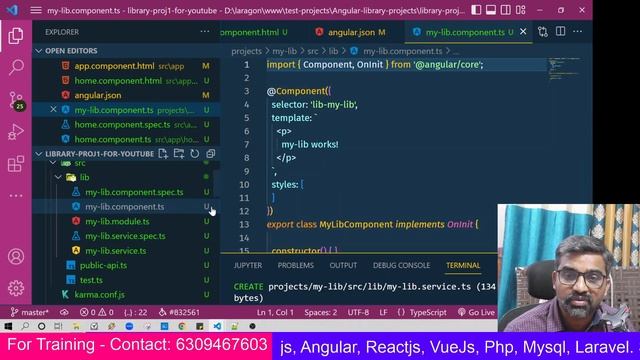Click New Folder icon in explorer header
640x360 pixels.
point(179,153)
